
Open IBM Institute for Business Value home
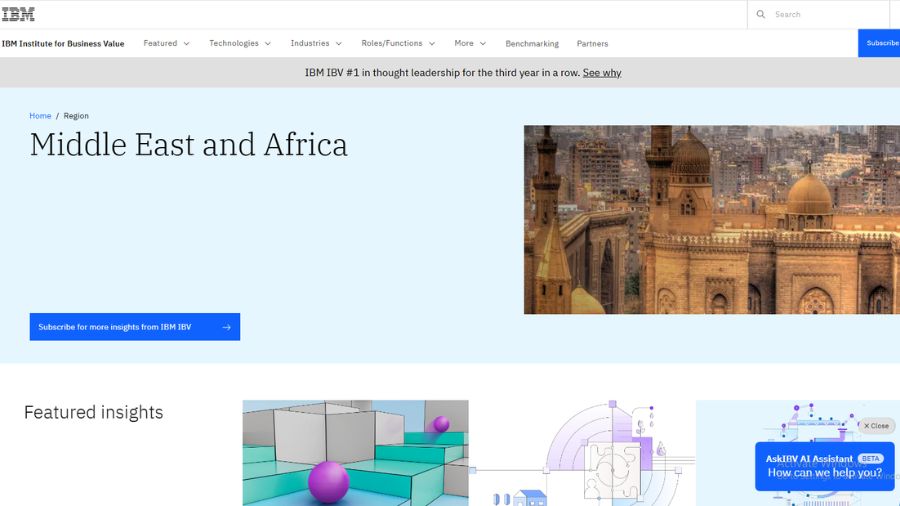(63, 44)
